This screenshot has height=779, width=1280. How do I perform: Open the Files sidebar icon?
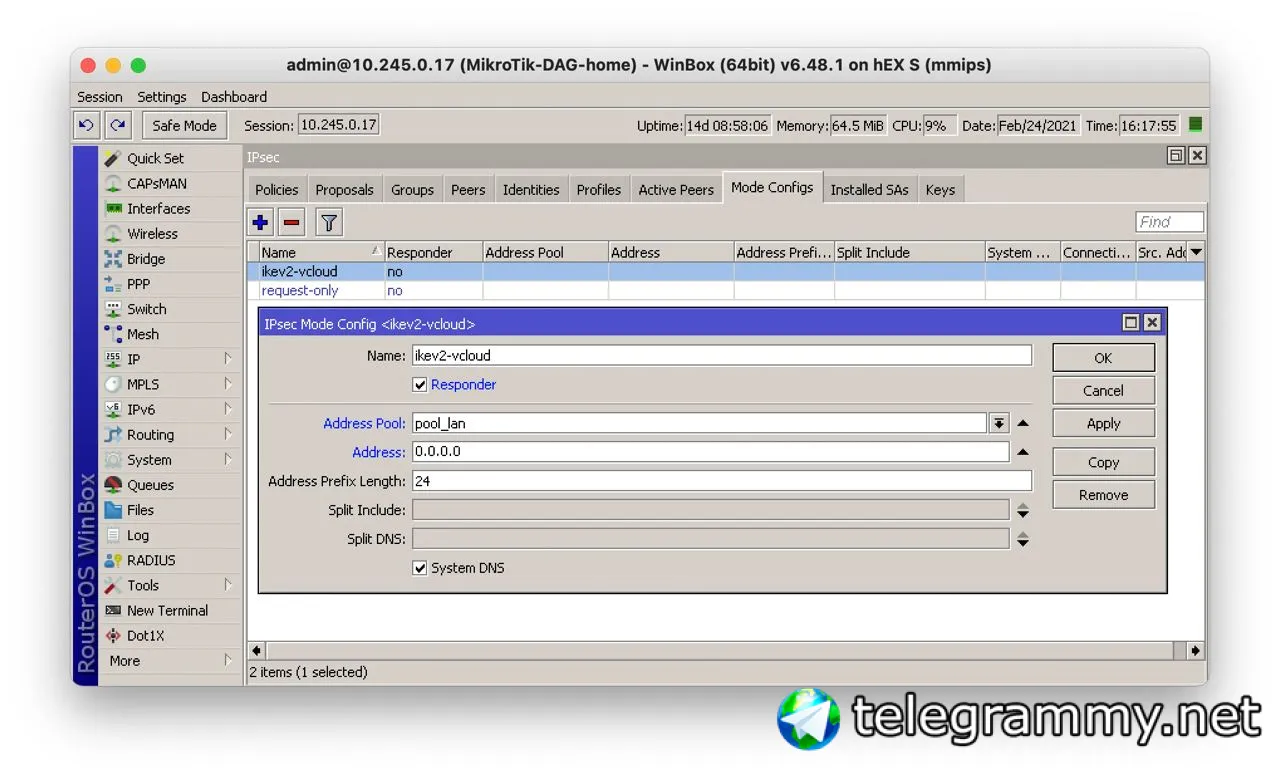point(114,510)
